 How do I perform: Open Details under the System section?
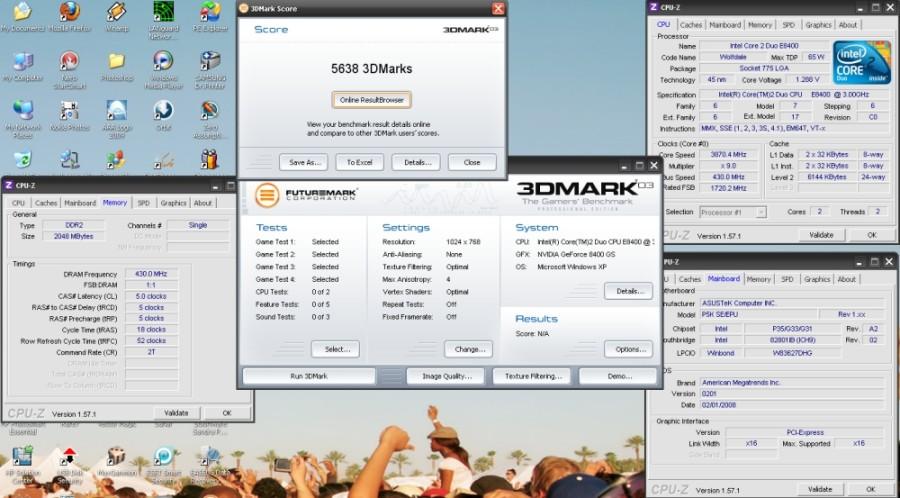pyautogui.click(x=628, y=291)
